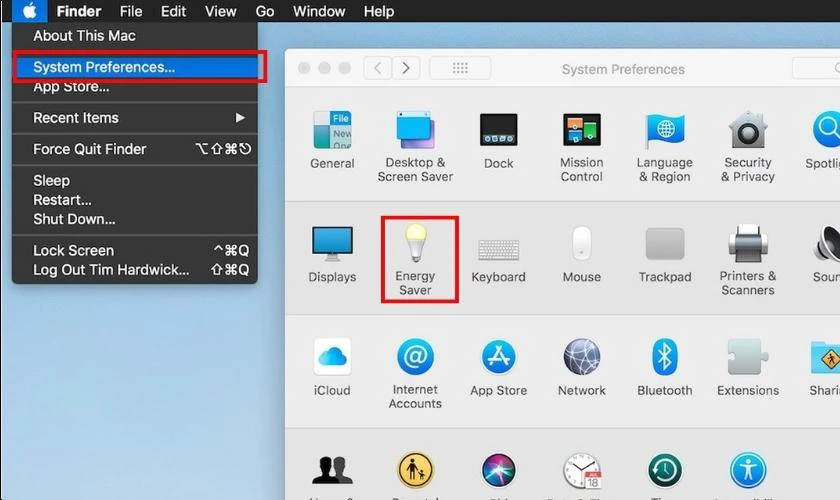Click the Apple logo in menu bar
The image size is (840, 500).
[30, 11]
